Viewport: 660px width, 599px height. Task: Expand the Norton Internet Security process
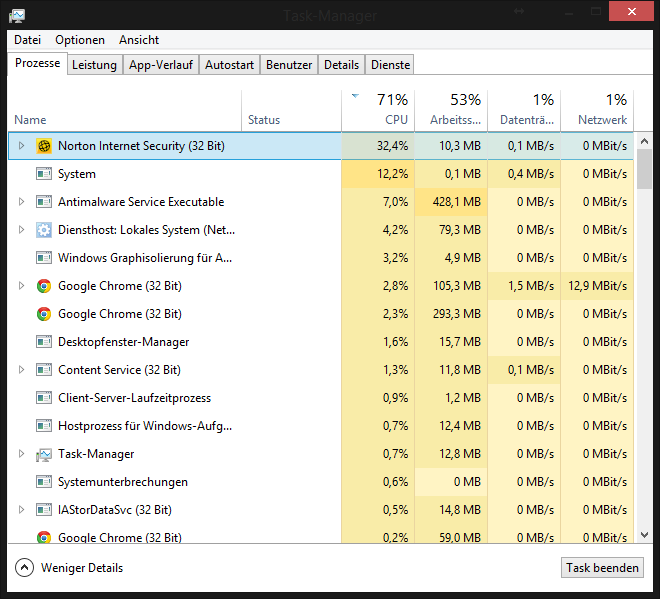pyautogui.click(x=21, y=146)
